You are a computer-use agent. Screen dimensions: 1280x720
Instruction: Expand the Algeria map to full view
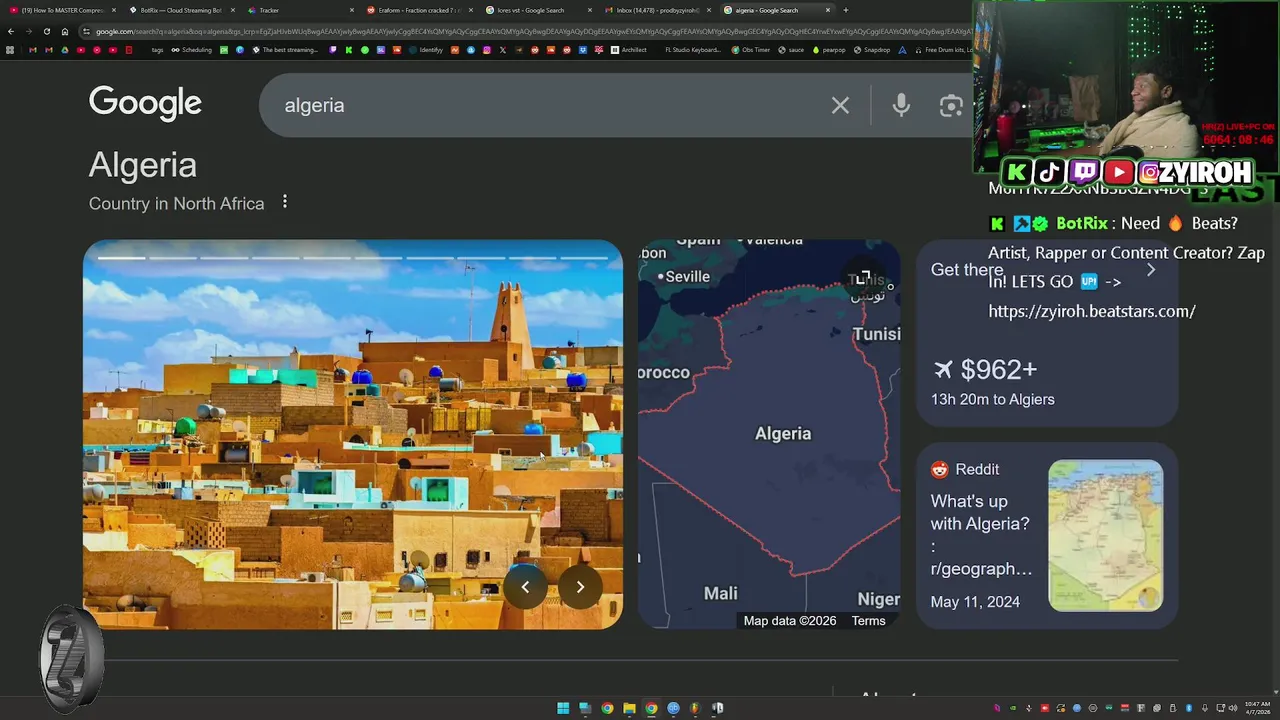(863, 277)
